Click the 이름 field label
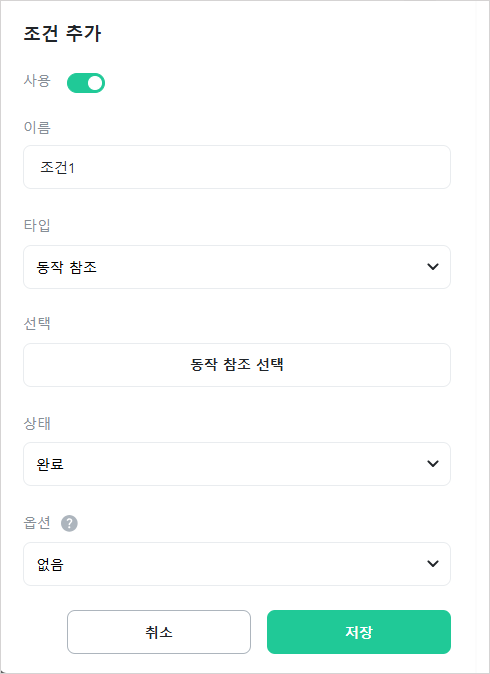Viewport: 490px width, 674px height. tap(37, 128)
